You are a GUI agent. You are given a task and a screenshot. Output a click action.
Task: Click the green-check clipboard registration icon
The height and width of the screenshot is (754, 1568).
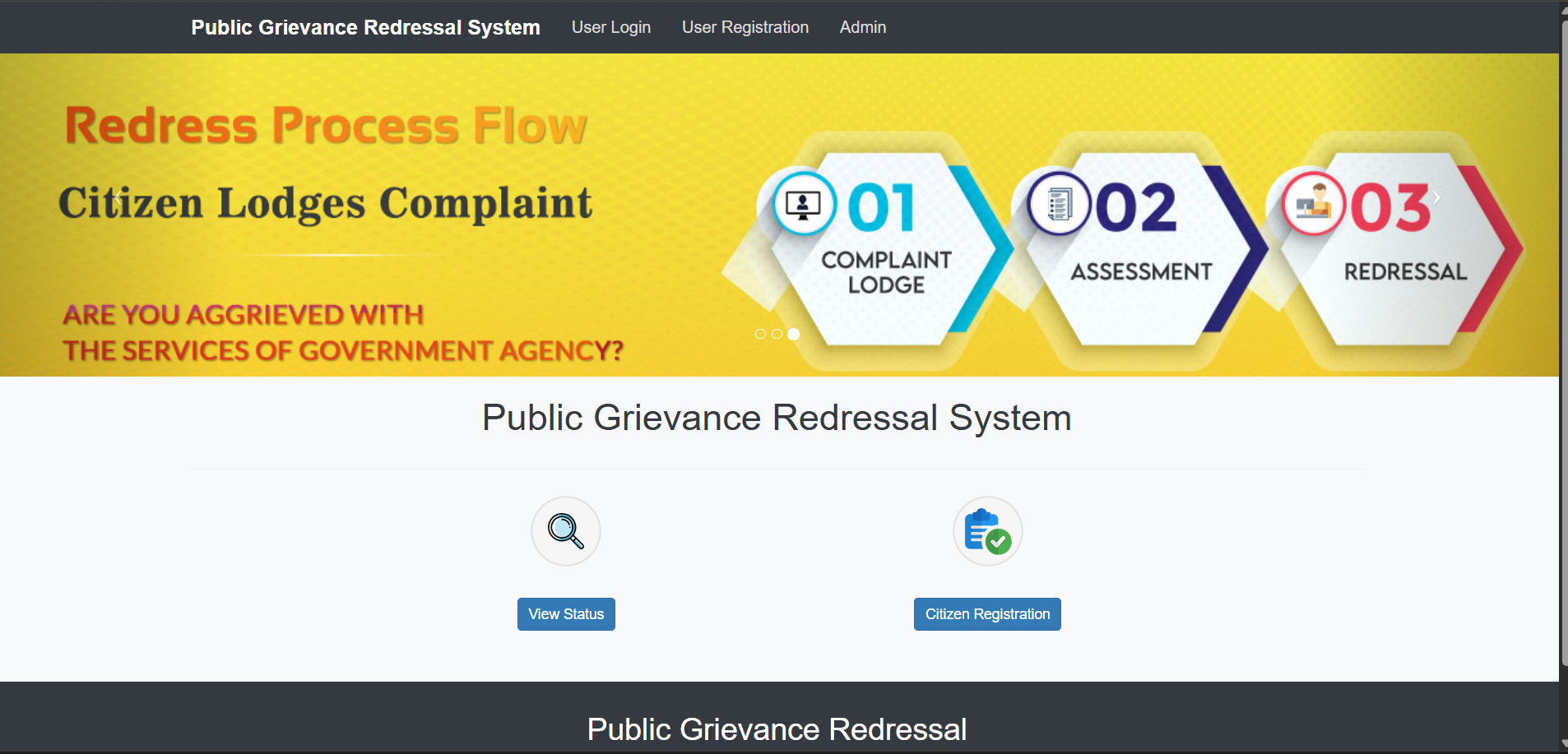point(987,530)
